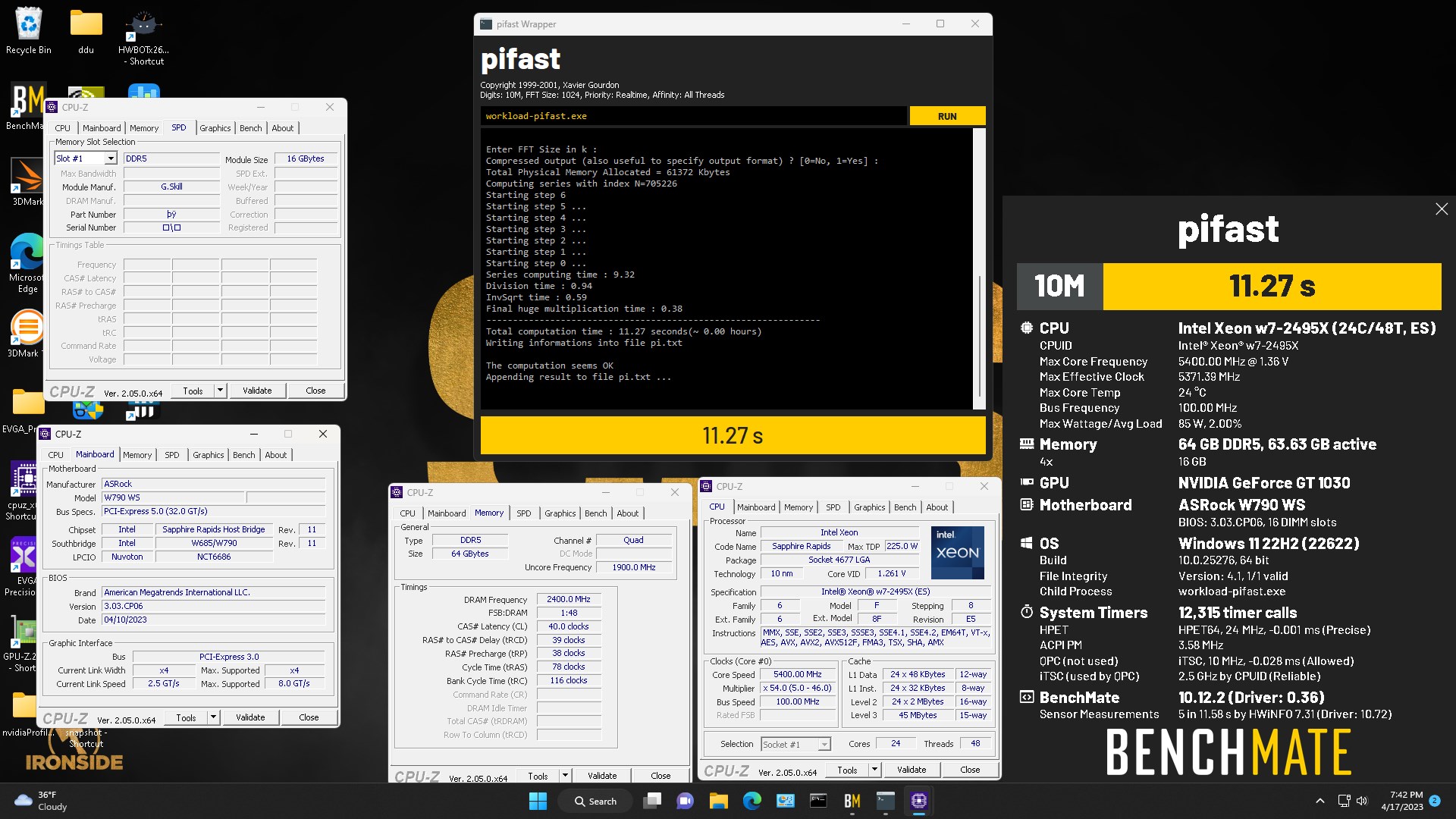Click Validate in the SPD CPU-Z window

click(x=257, y=391)
